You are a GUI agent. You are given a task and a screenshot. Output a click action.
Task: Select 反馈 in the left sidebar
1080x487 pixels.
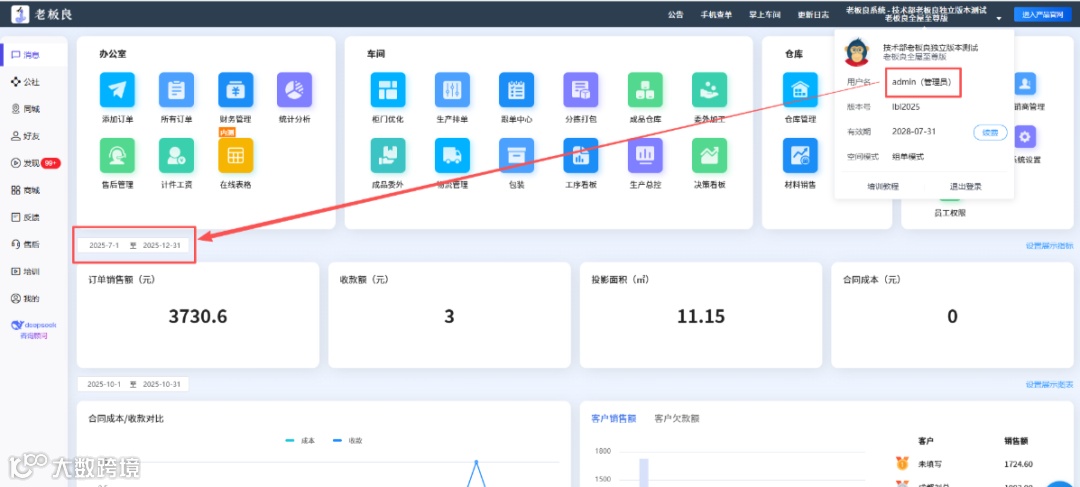pos(25,217)
